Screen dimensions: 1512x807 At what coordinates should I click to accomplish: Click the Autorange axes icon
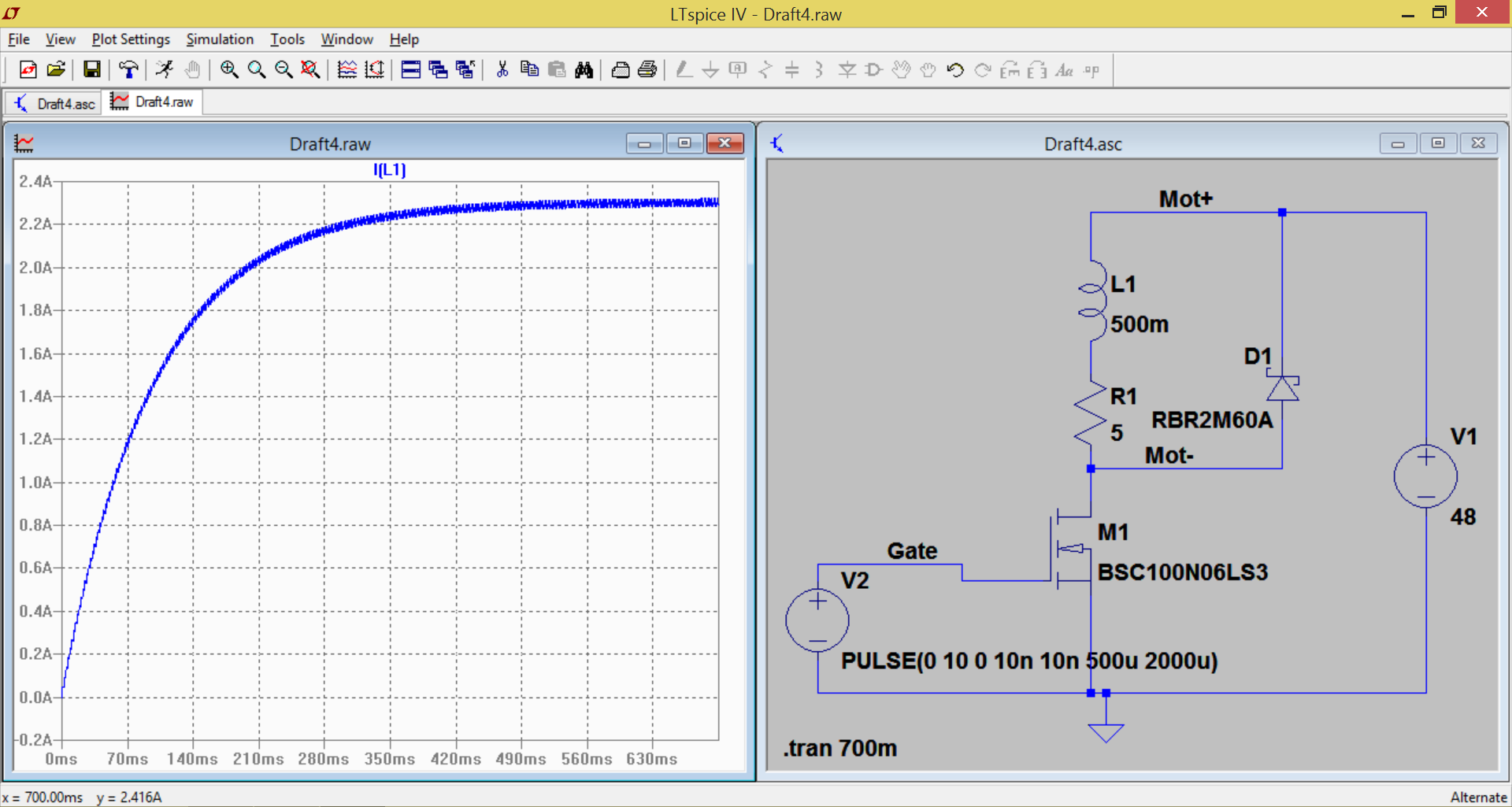374,70
